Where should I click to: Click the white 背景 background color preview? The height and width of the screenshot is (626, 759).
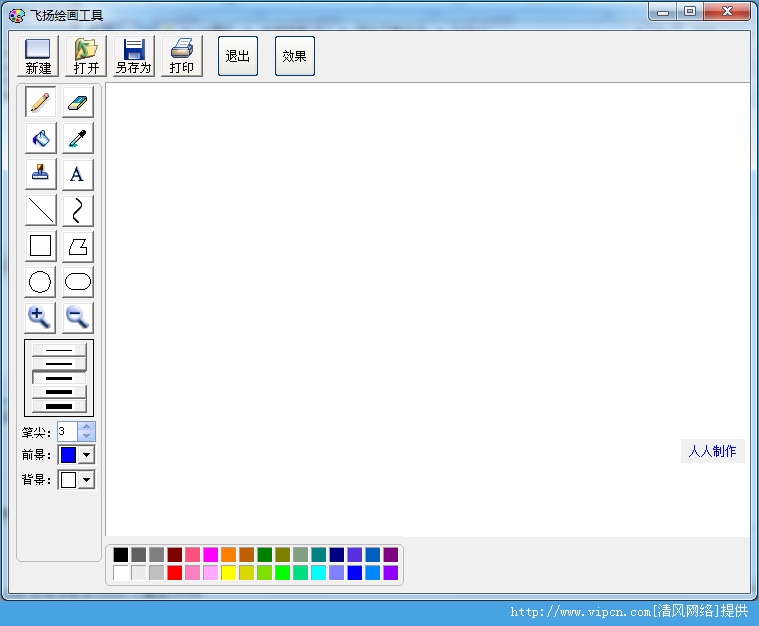tap(68, 480)
